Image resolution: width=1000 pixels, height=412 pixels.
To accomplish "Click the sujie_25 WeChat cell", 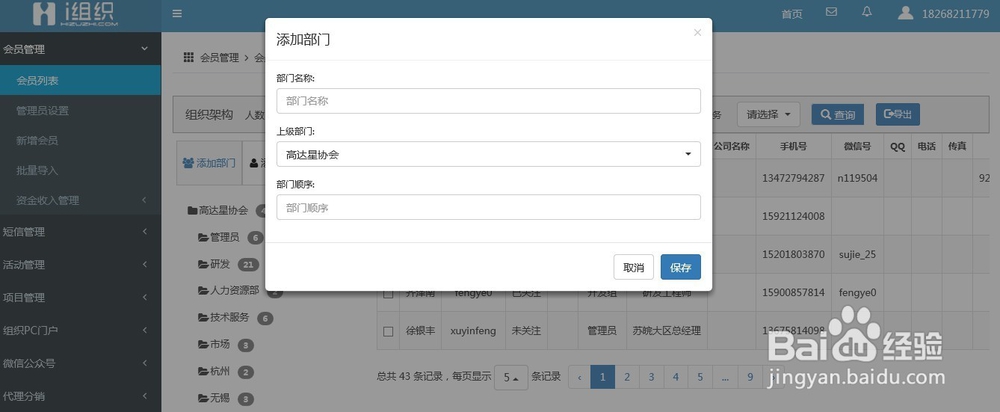I will [x=857, y=254].
